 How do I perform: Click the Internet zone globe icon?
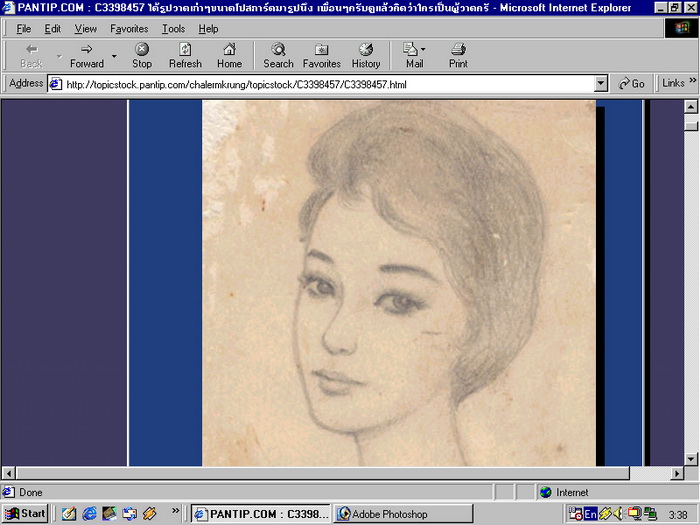coord(545,492)
